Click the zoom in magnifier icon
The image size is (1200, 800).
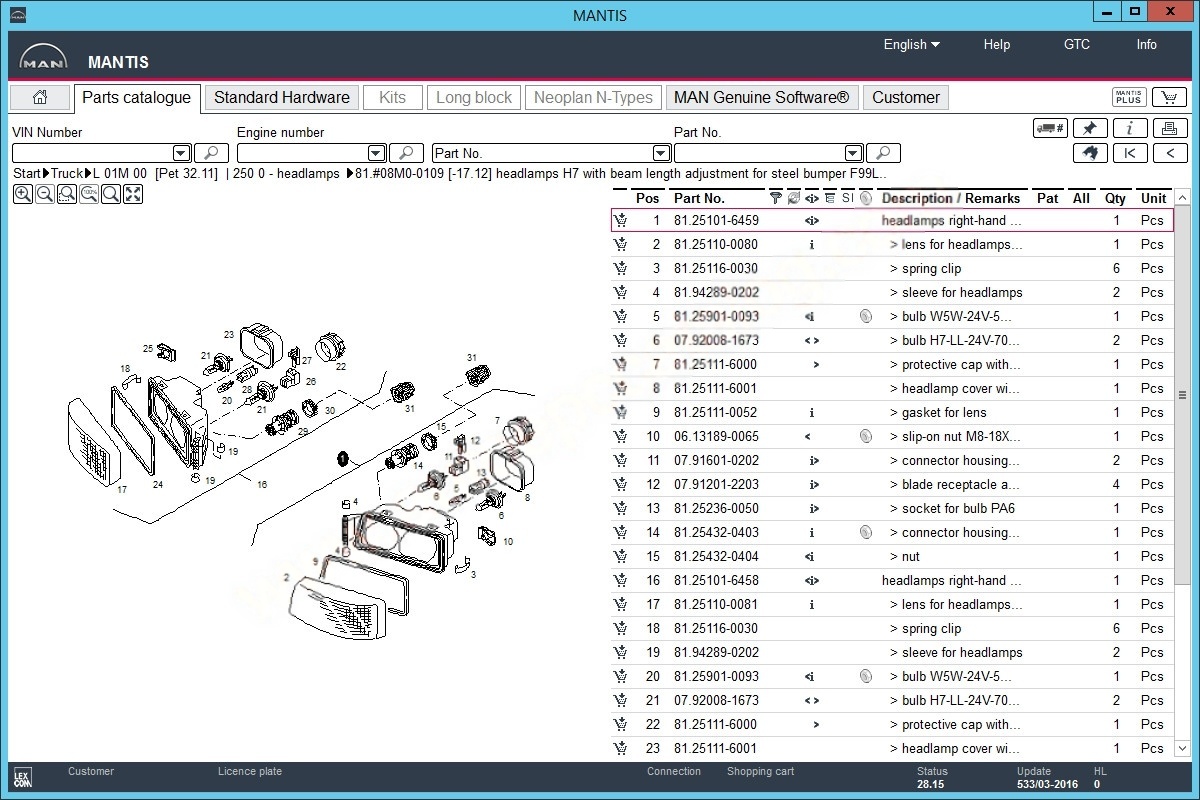(22, 194)
